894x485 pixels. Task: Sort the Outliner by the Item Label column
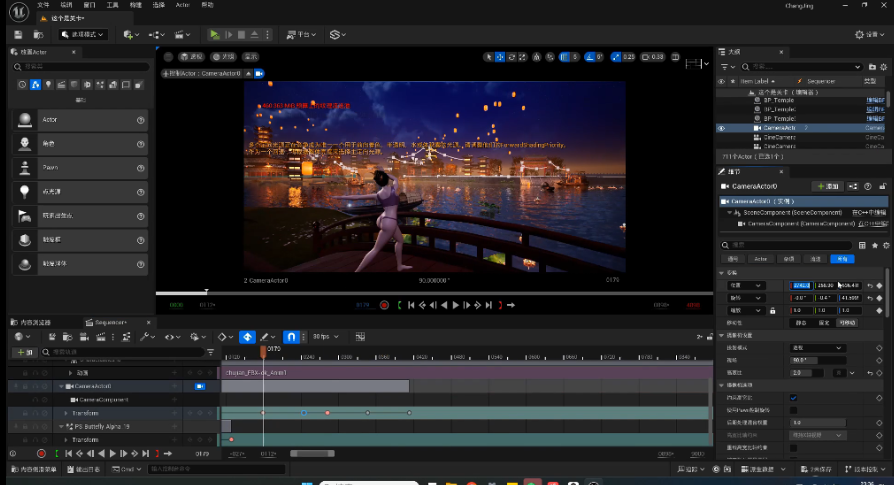tap(756, 81)
